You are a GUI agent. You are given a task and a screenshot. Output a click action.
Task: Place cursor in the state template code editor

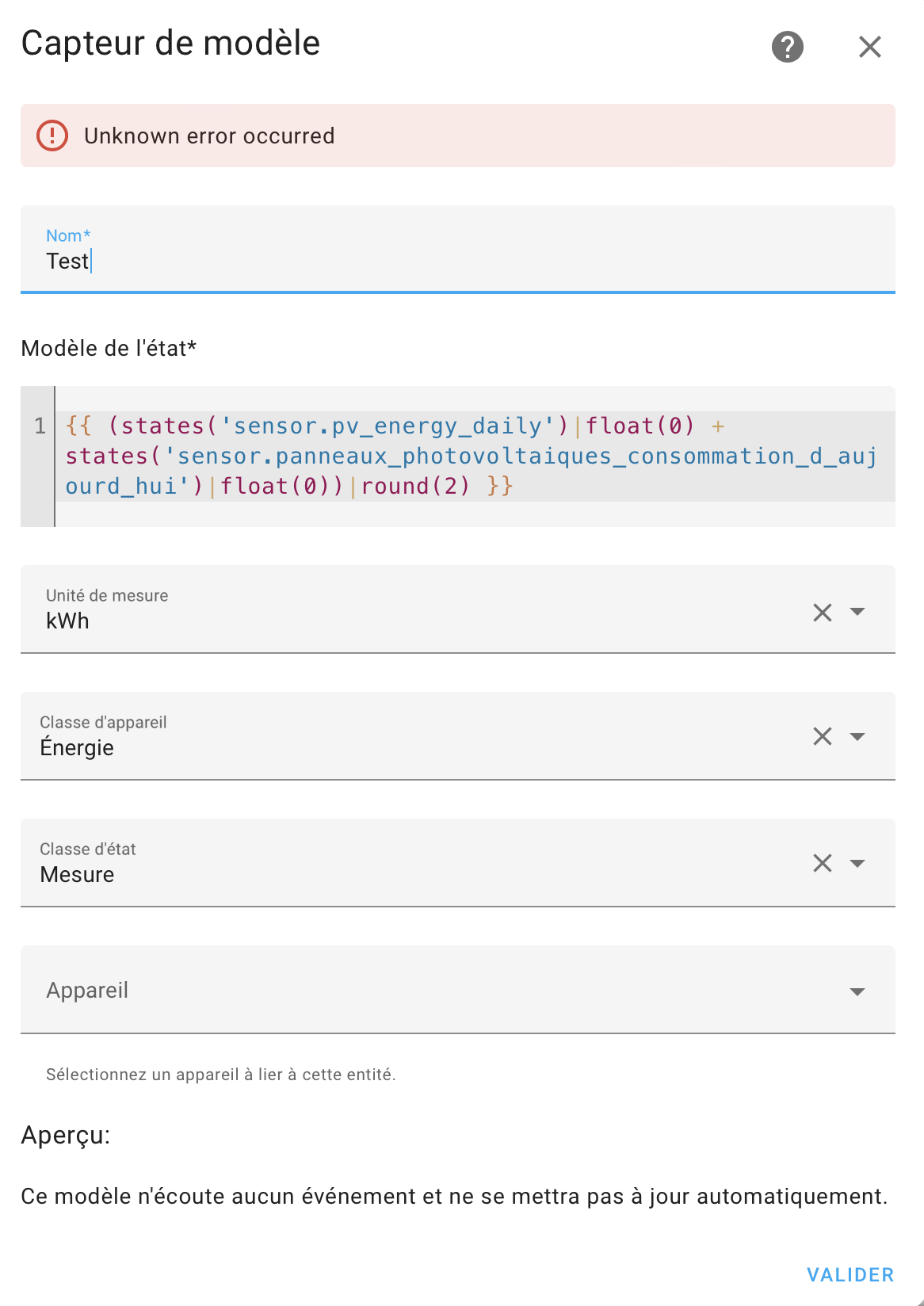pyautogui.click(x=475, y=456)
